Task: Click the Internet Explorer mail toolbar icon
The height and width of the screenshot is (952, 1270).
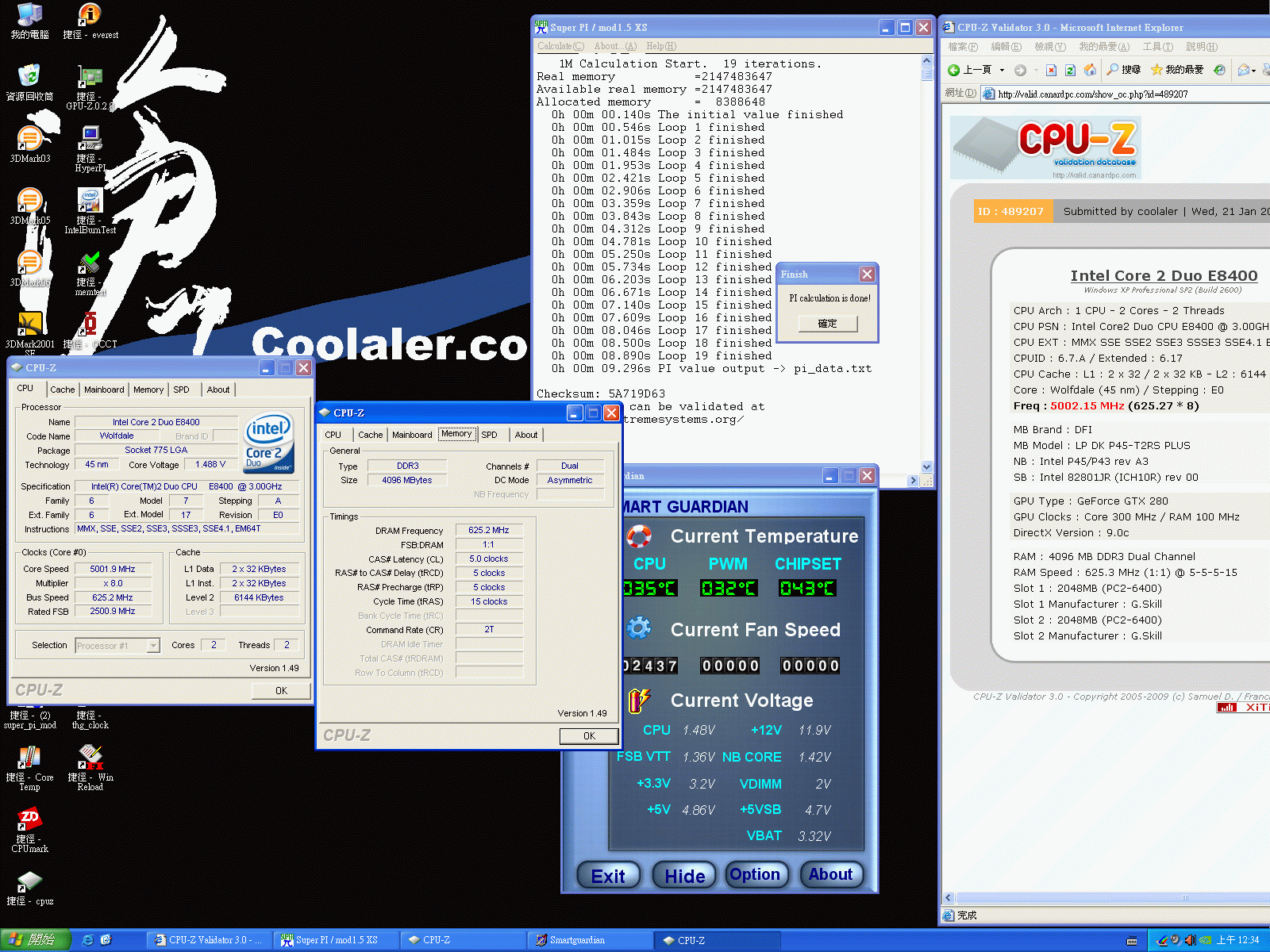Action: (x=1244, y=70)
